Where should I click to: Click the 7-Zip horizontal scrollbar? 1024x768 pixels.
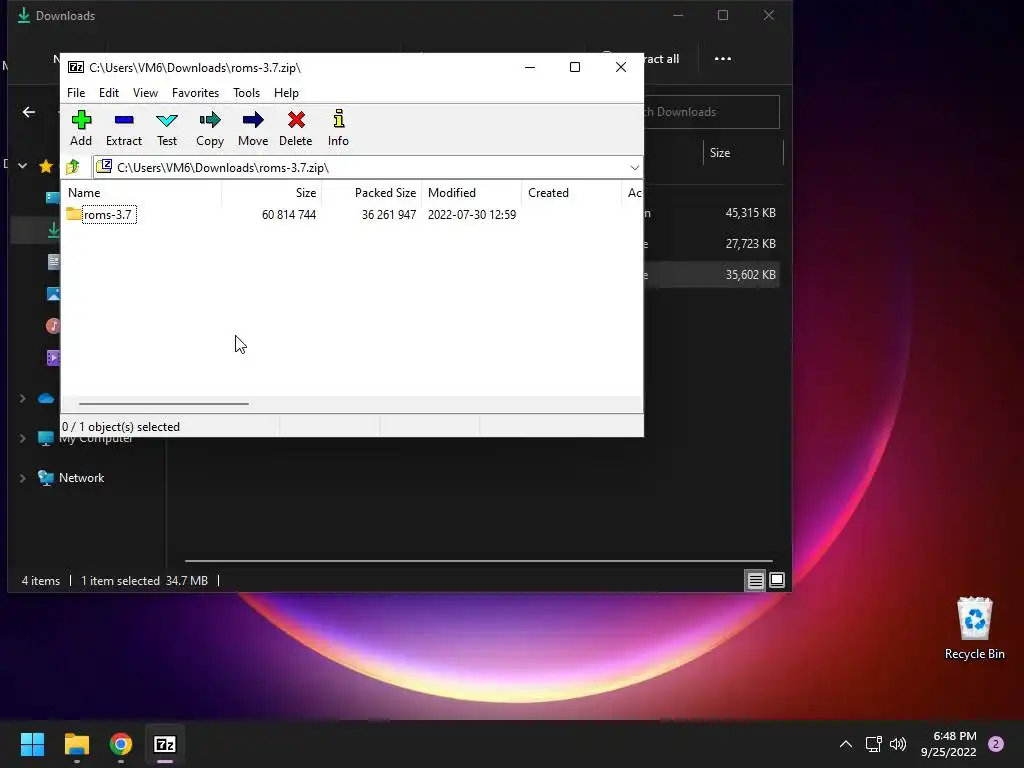click(x=164, y=404)
